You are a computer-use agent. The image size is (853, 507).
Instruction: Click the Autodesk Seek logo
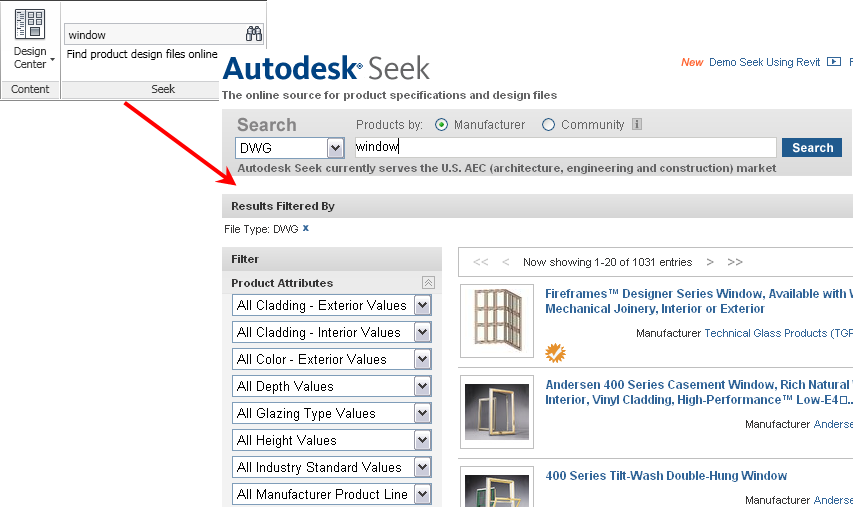pos(326,69)
